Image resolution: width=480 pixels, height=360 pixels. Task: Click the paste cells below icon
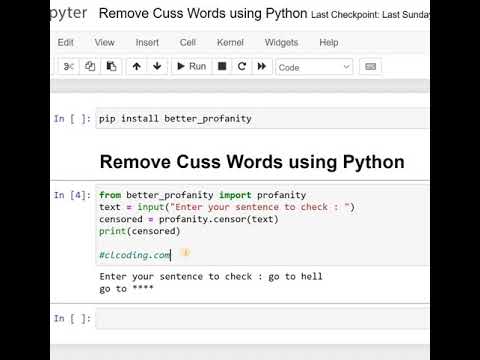coord(111,67)
